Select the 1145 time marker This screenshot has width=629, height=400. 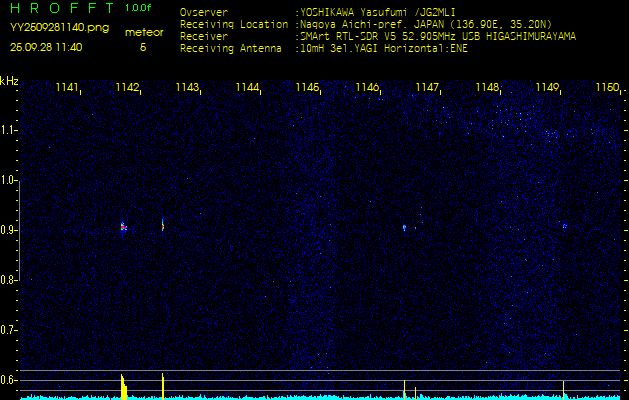coord(307,88)
